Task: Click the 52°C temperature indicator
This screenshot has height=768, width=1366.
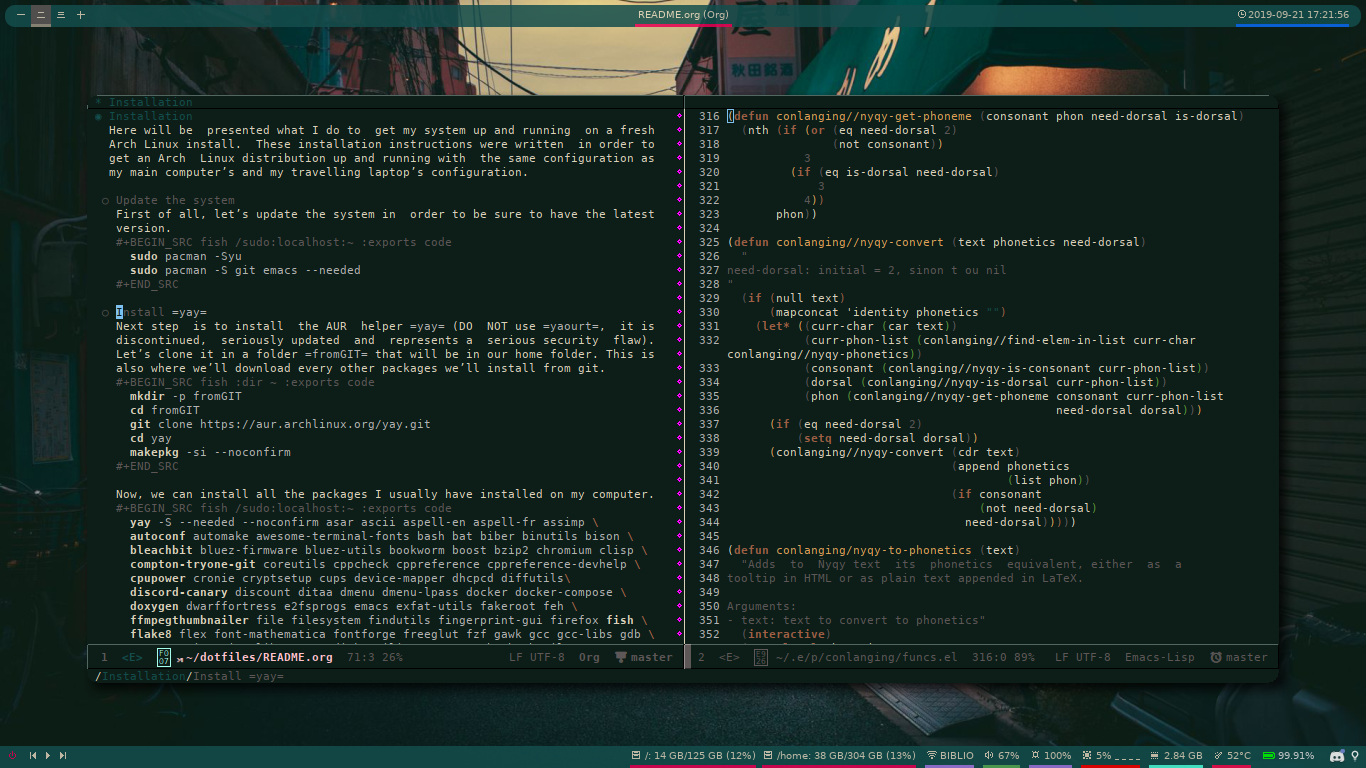Action: click(x=1232, y=755)
